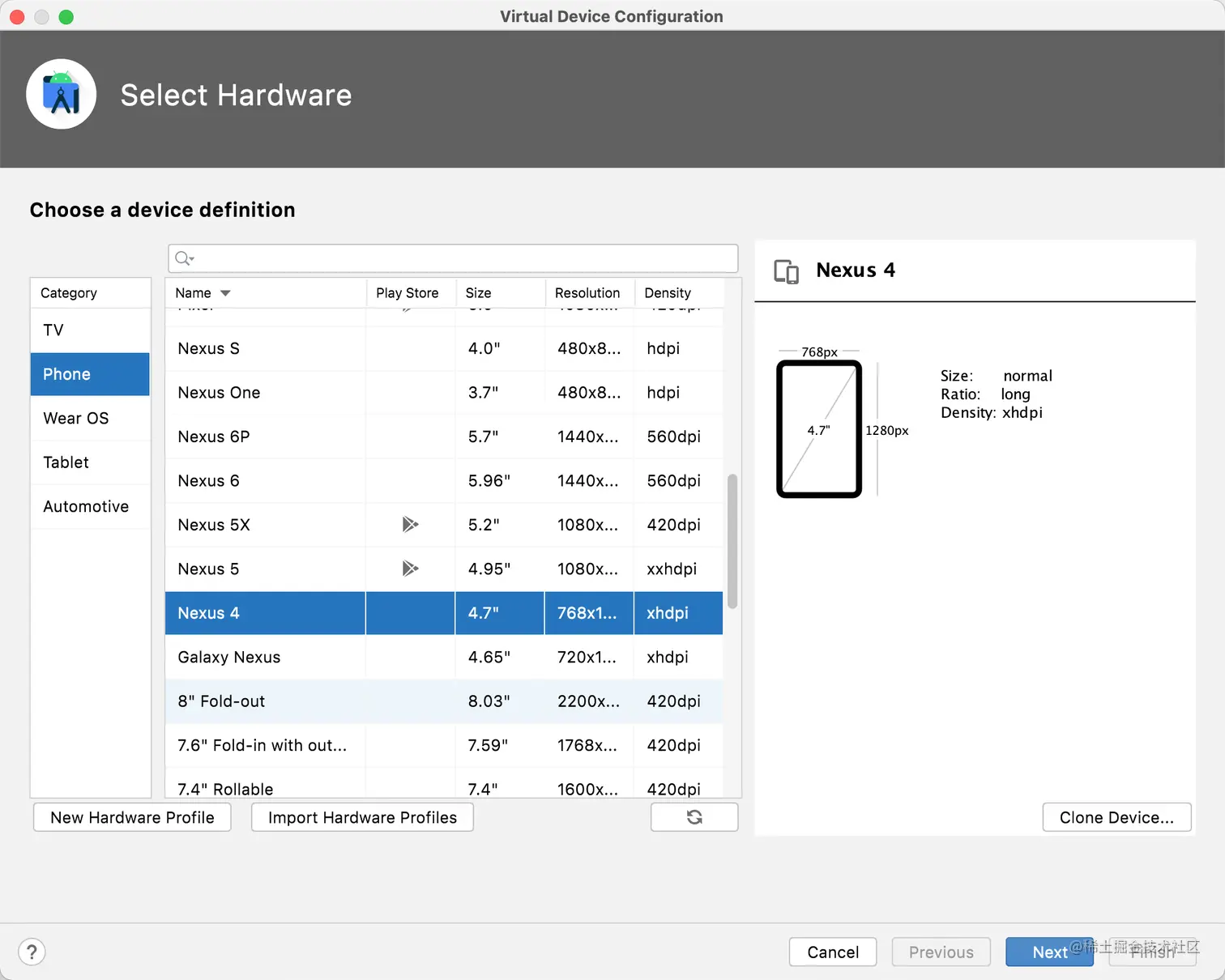Click the 3.7" size cell
The height and width of the screenshot is (980, 1225).
coord(500,393)
